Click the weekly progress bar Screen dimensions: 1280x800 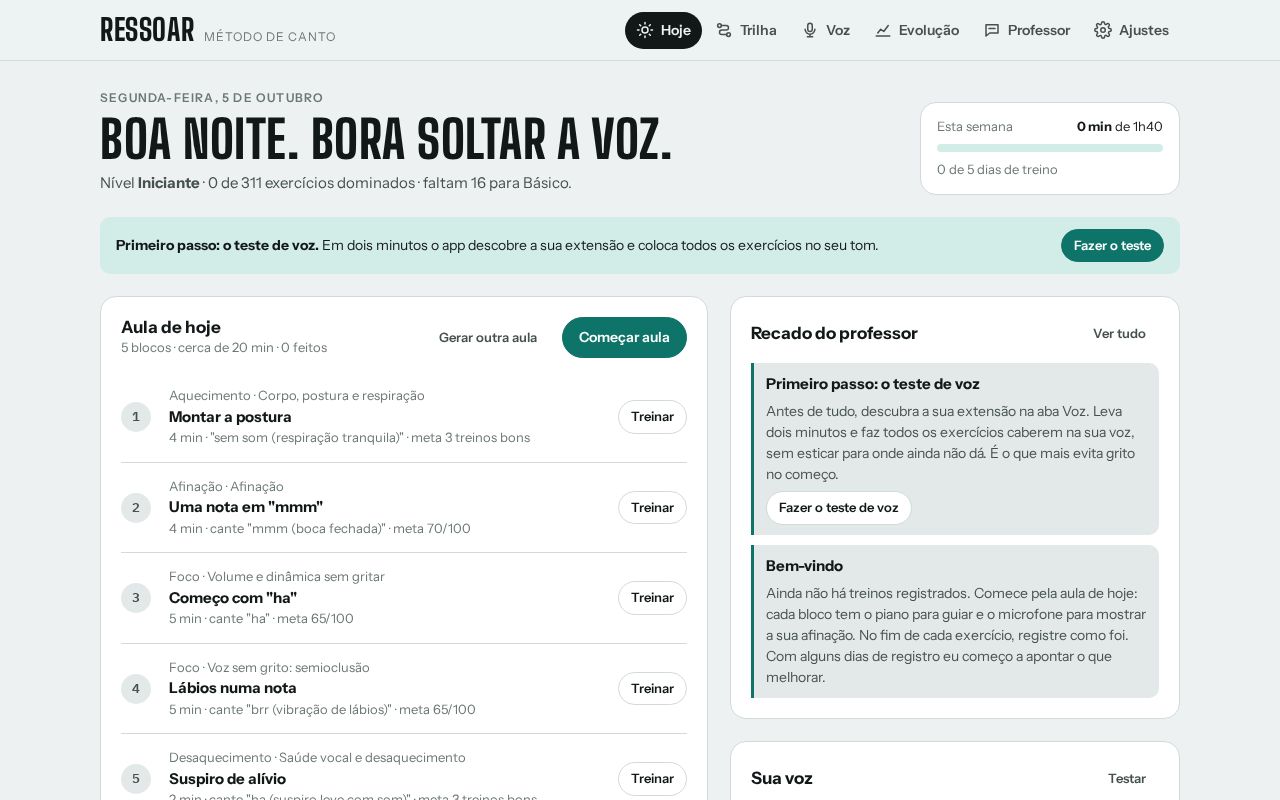pos(1050,148)
